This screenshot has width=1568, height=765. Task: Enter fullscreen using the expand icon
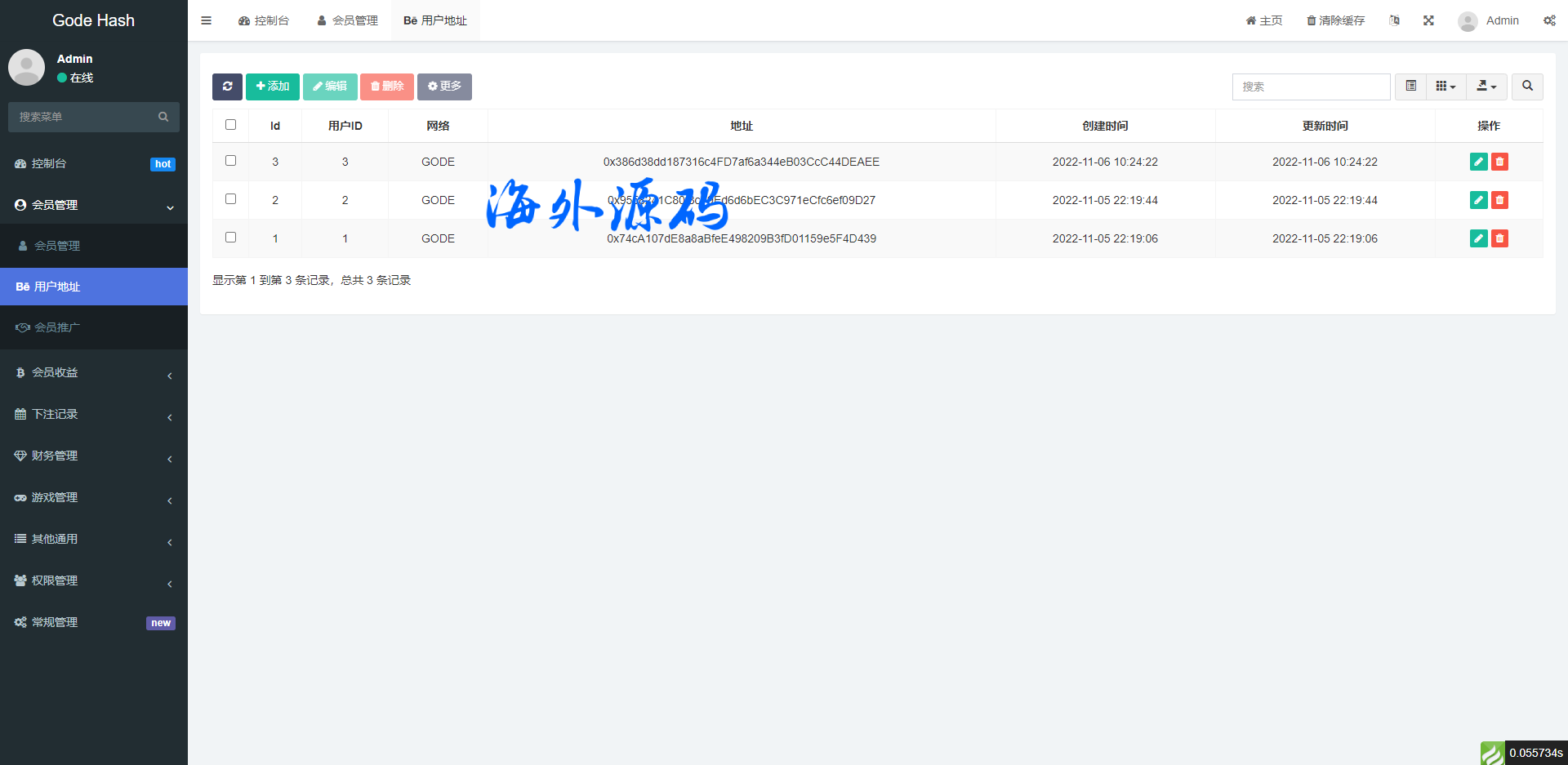pos(1428,20)
